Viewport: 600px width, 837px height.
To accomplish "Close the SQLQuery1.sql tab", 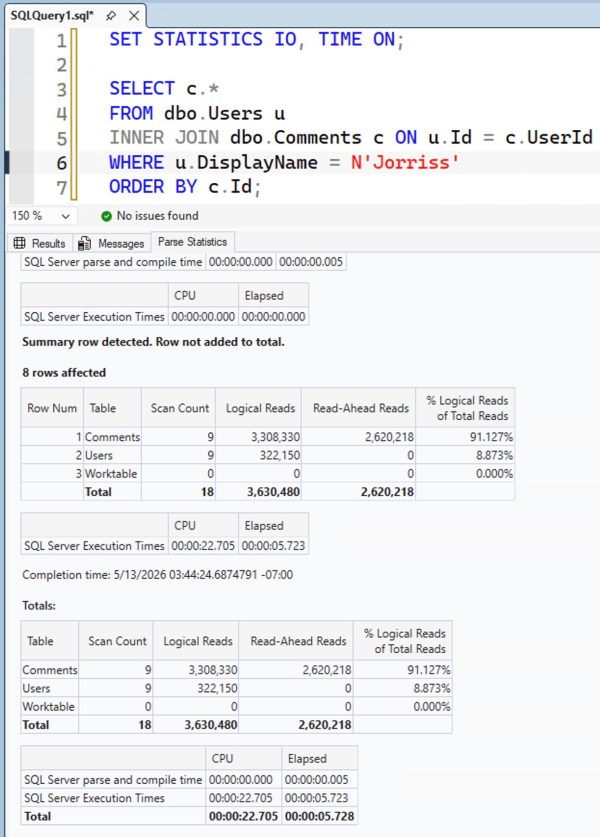I will click(134, 16).
